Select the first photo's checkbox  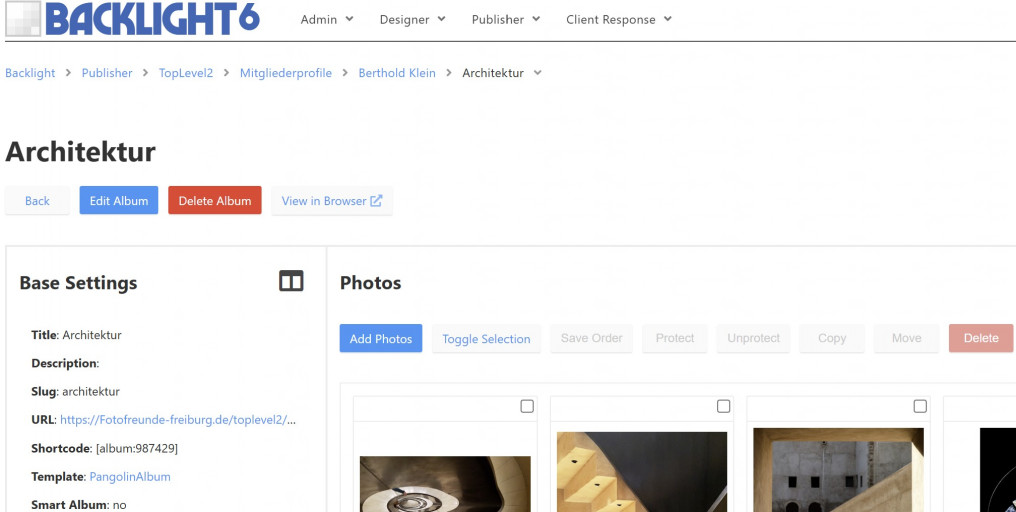tap(527, 406)
